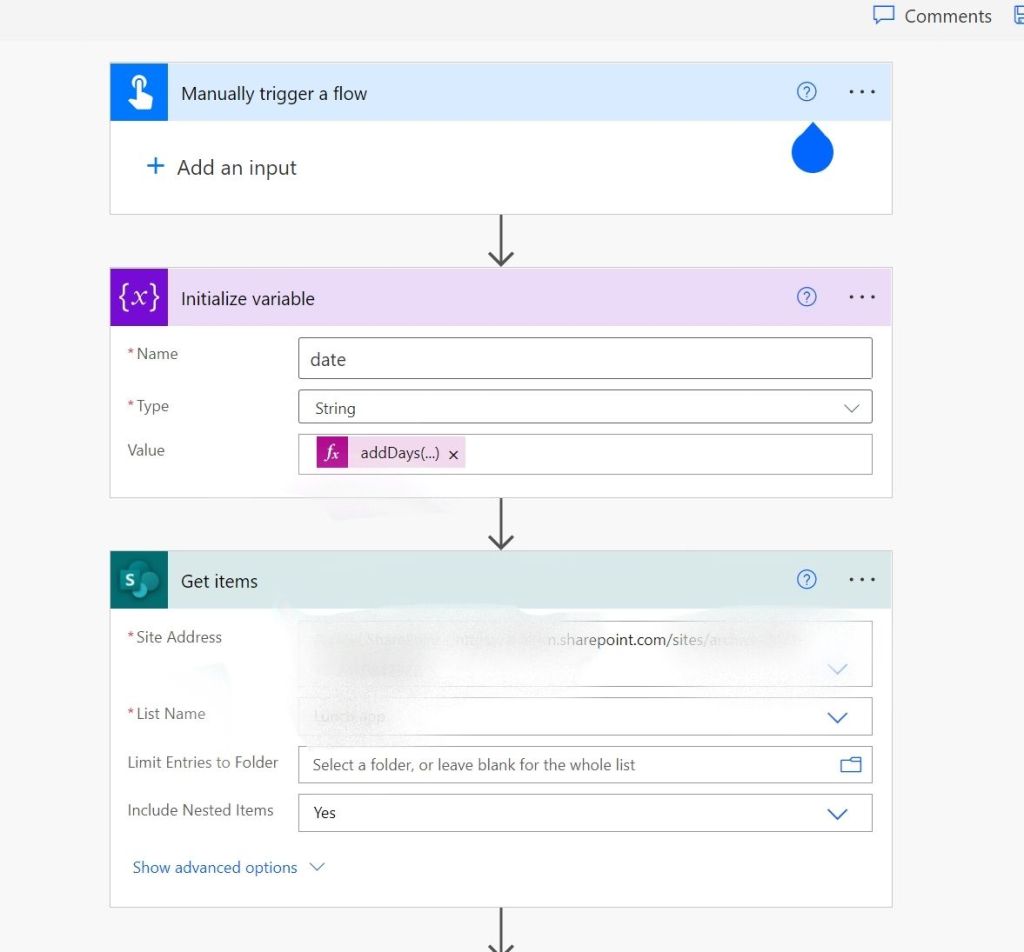Expand the Type dropdown showing String
The height and width of the screenshot is (952, 1024).
point(851,408)
